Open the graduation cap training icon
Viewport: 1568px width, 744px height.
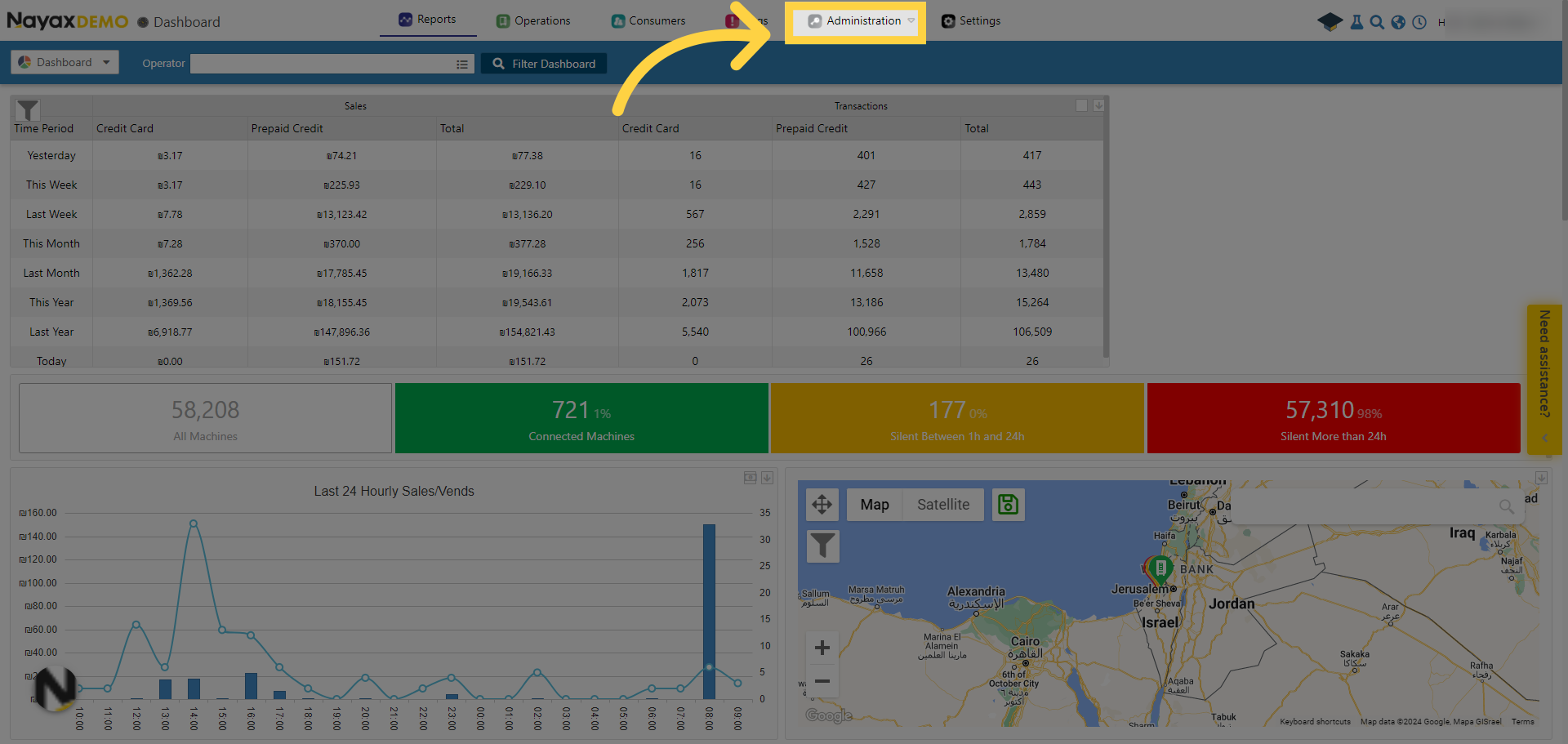pos(1330,22)
